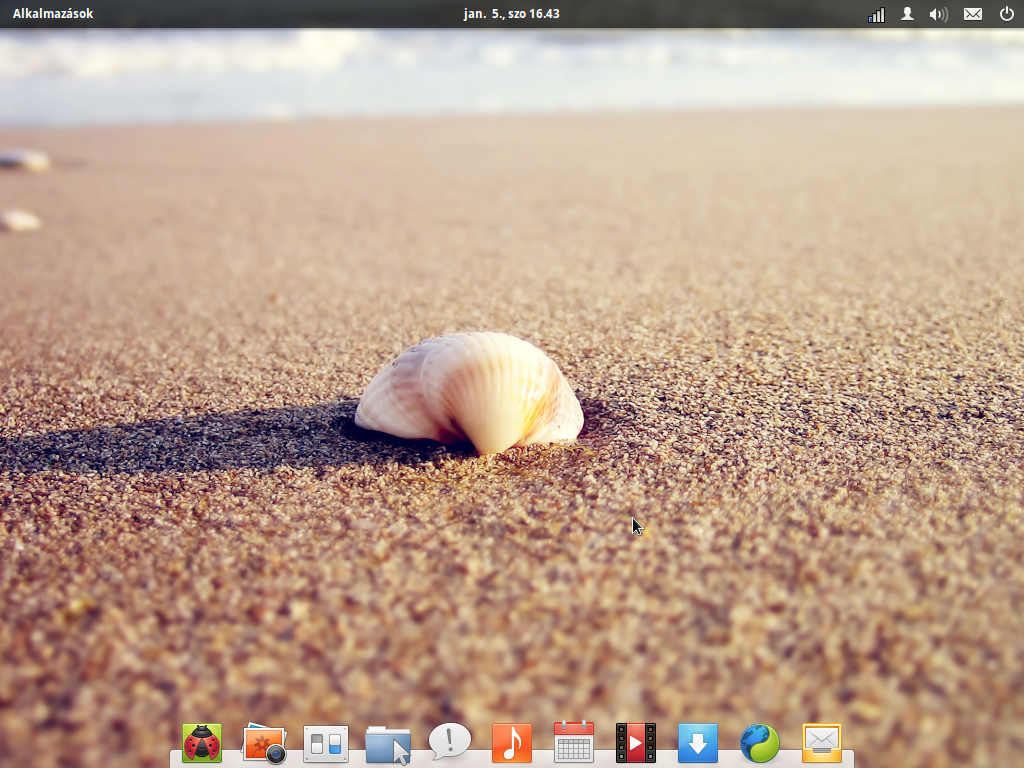Open the yellow Mail envelope in dock
The height and width of the screenshot is (768, 1024).
pos(822,743)
